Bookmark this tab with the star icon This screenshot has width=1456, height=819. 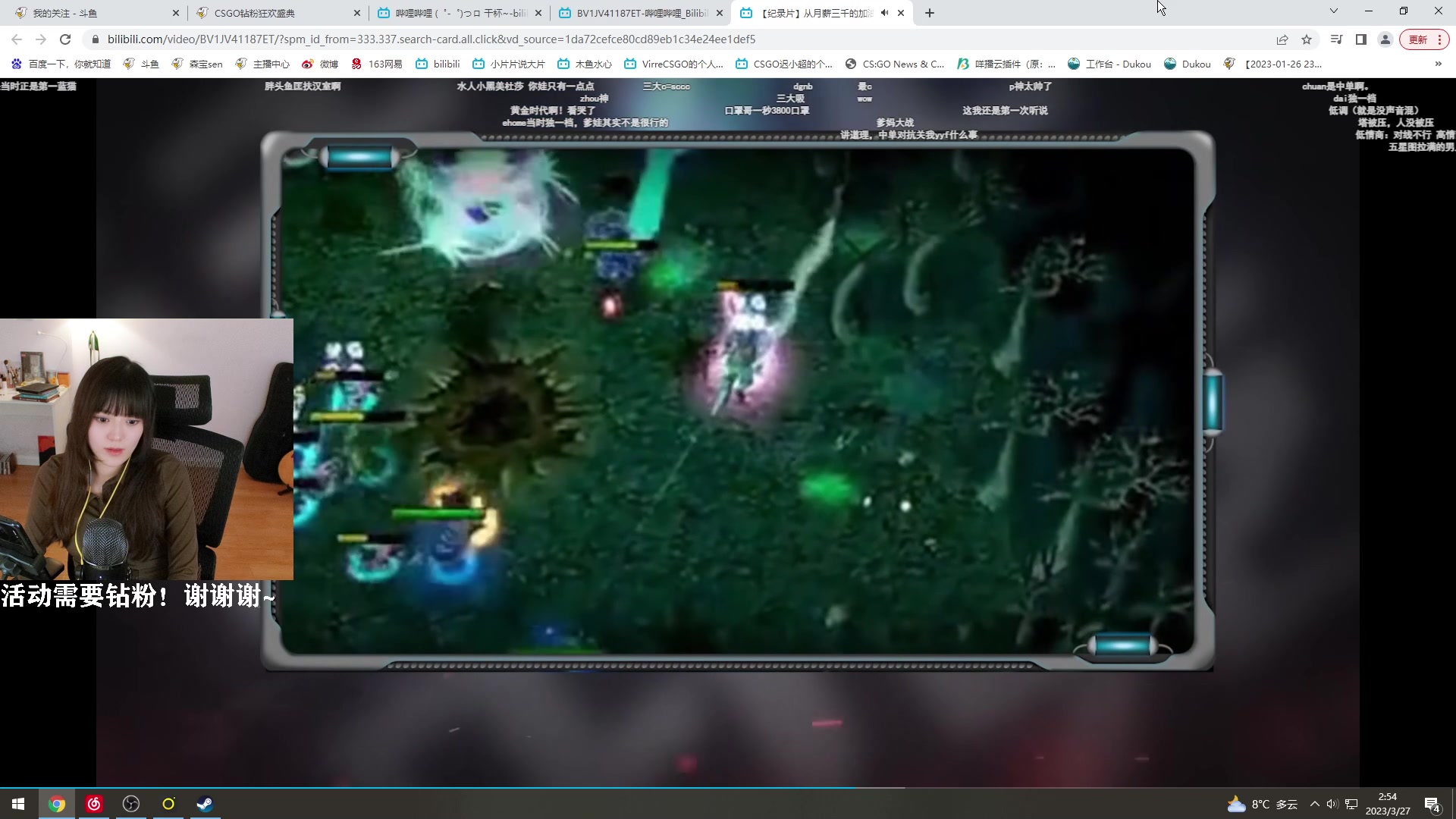click(x=1307, y=39)
